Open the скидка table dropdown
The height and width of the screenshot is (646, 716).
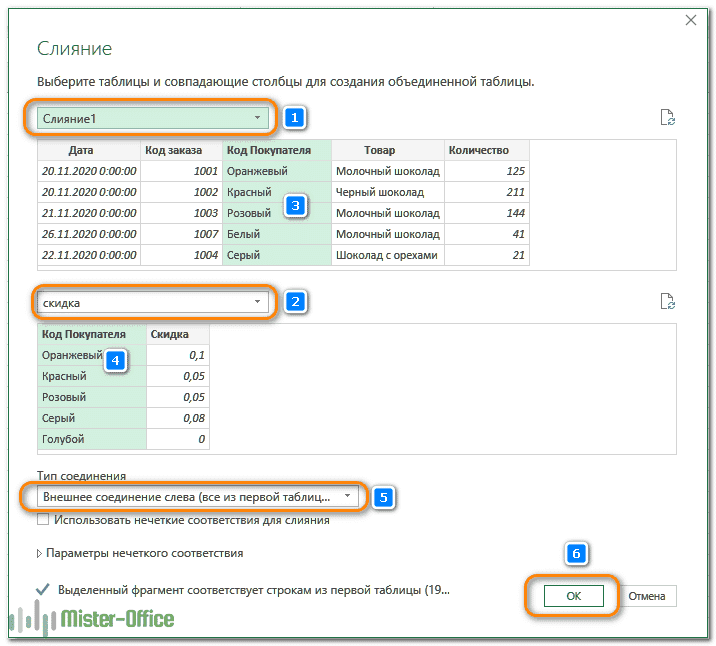coord(153,301)
